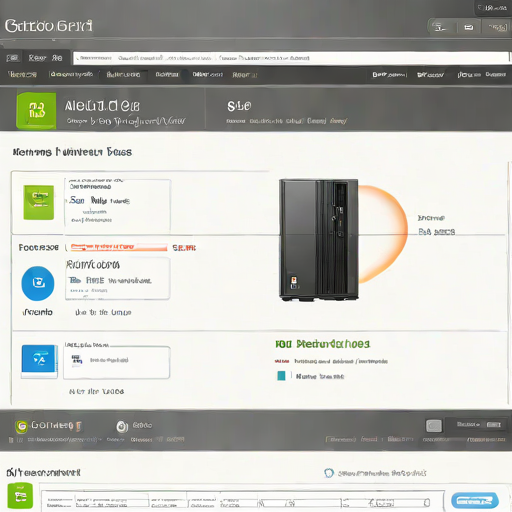Click the small icon inside the third card's box
512x512 pixels.
[x=77, y=360]
